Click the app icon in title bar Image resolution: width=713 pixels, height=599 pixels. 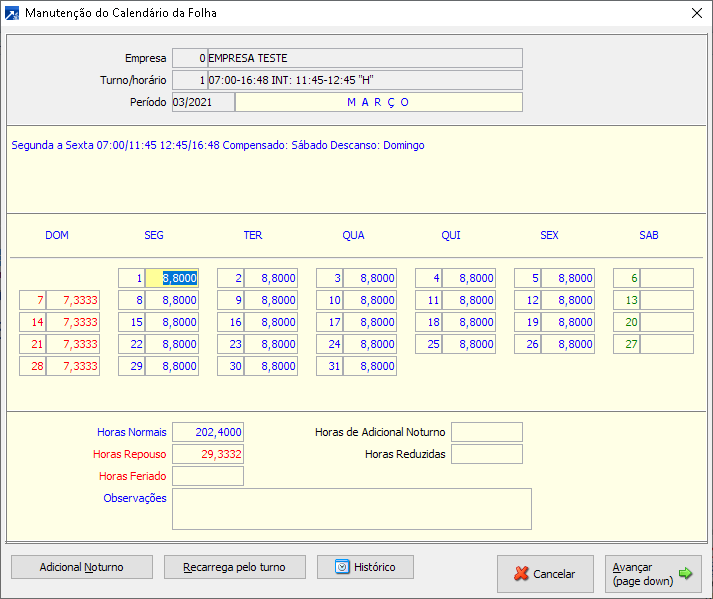pyautogui.click(x=13, y=13)
